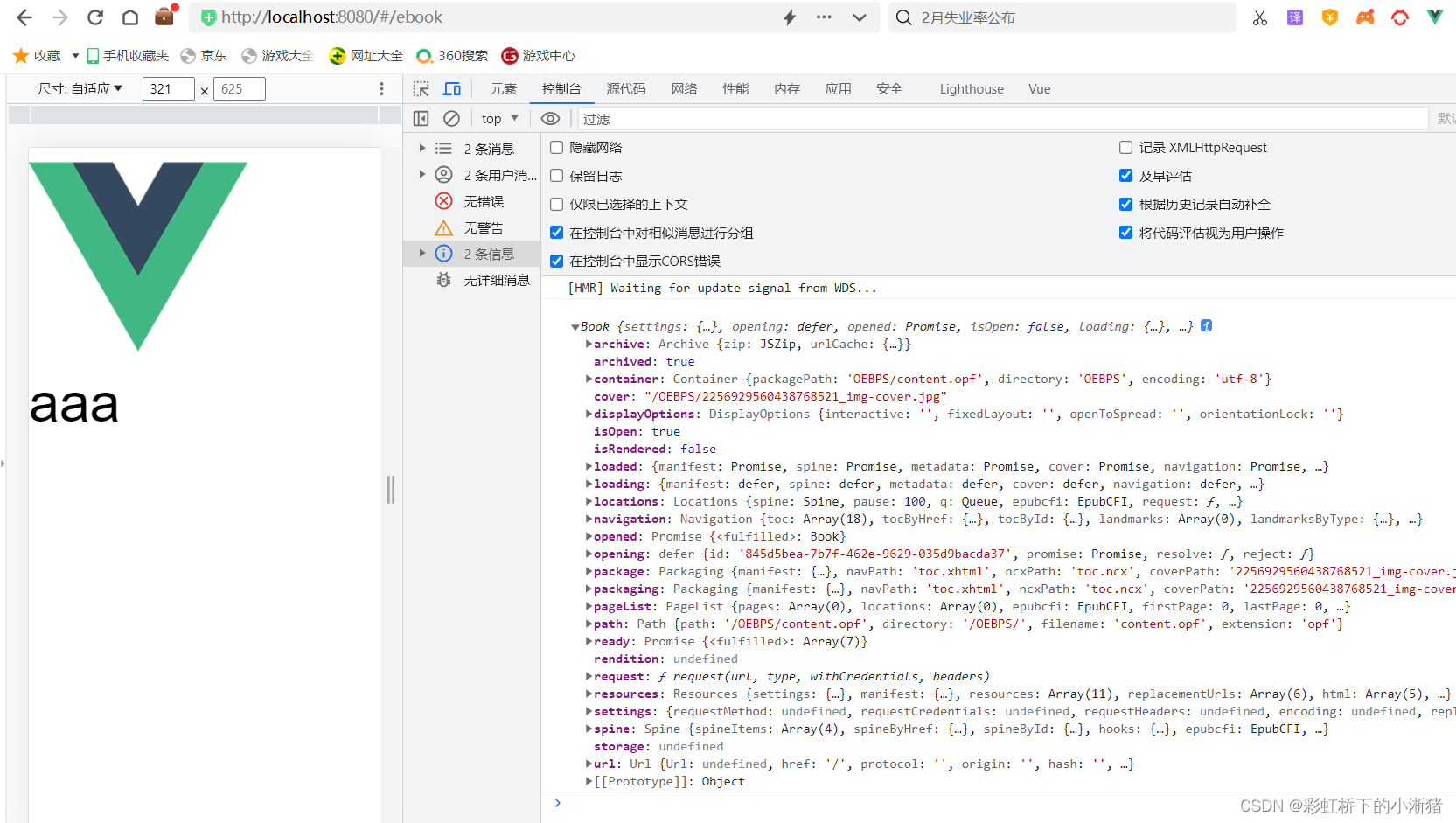Open the scissors screenshot tool
The image size is (1456, 823).
1260,17
